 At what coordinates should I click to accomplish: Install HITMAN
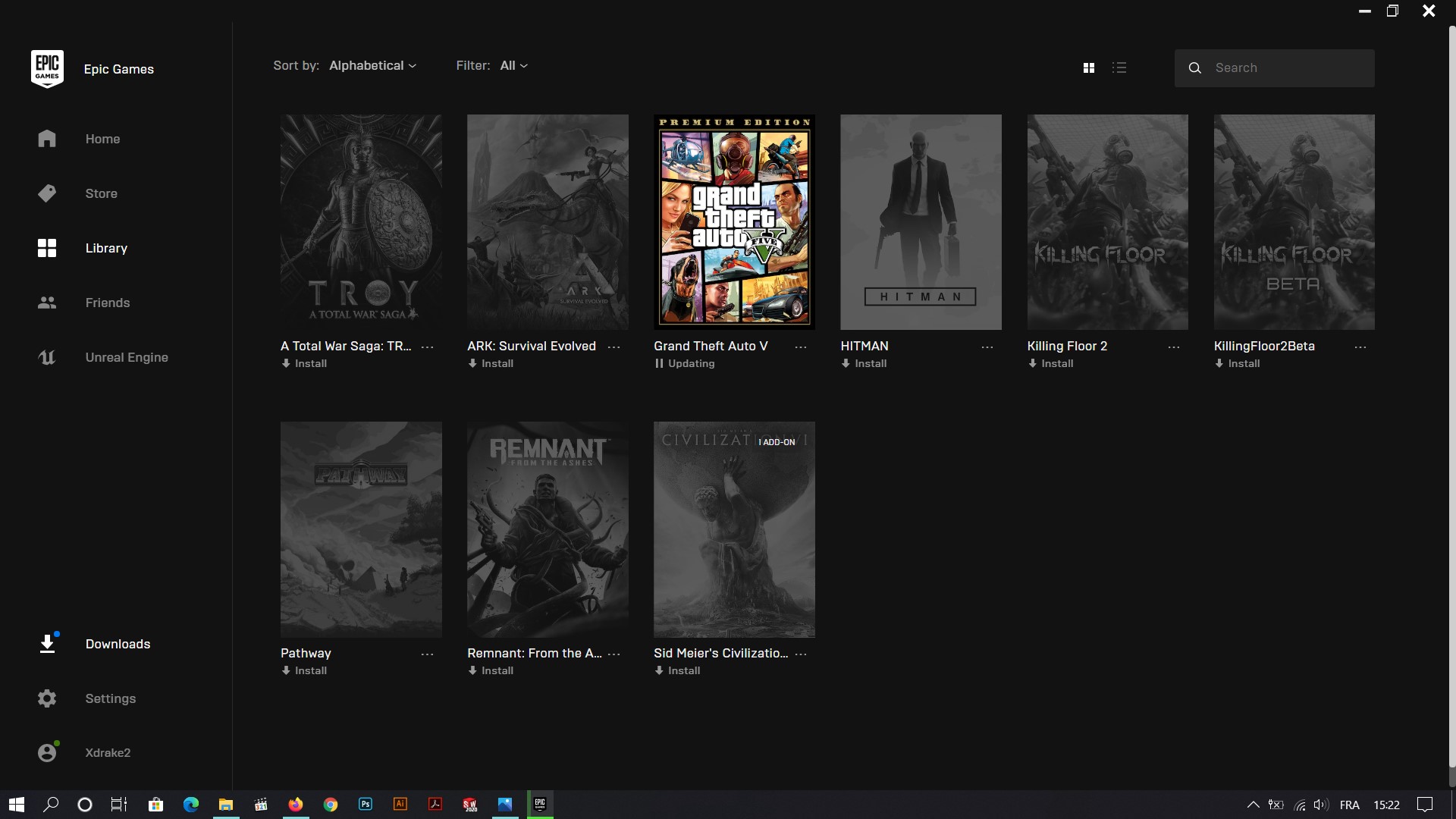(864, 363)
